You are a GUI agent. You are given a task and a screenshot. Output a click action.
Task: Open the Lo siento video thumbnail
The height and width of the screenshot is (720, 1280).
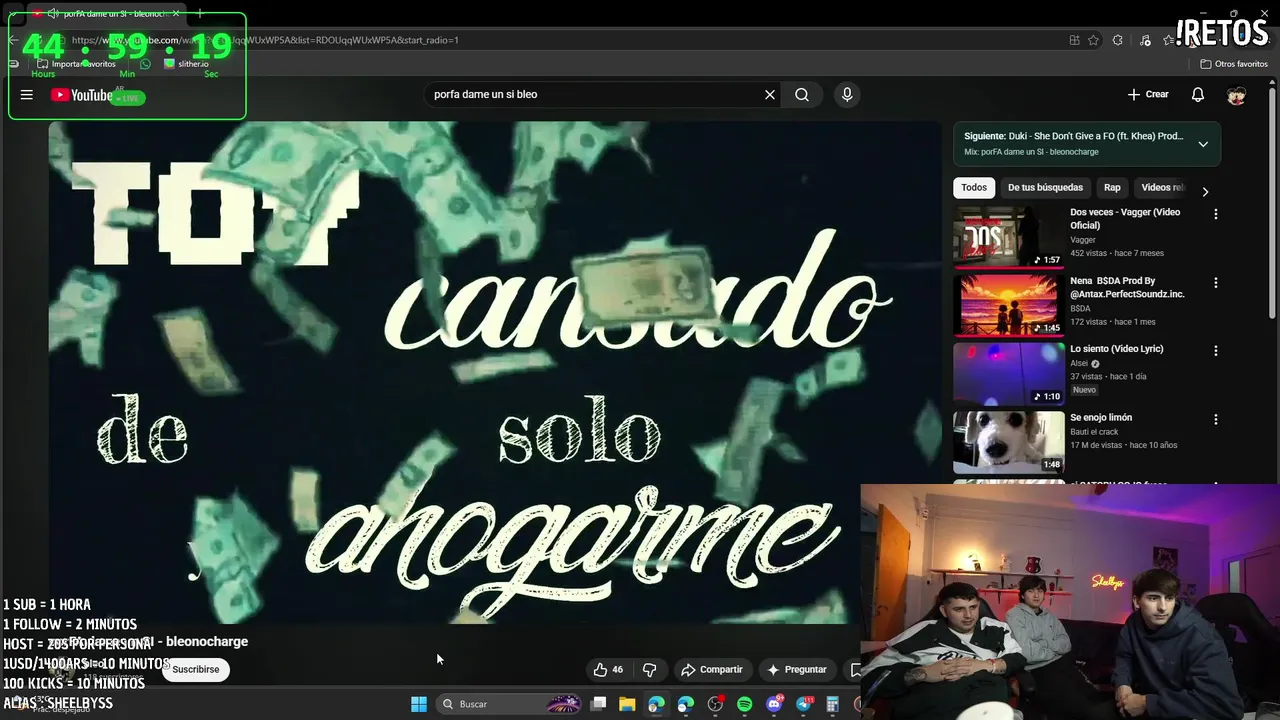tap(1009, 373)
